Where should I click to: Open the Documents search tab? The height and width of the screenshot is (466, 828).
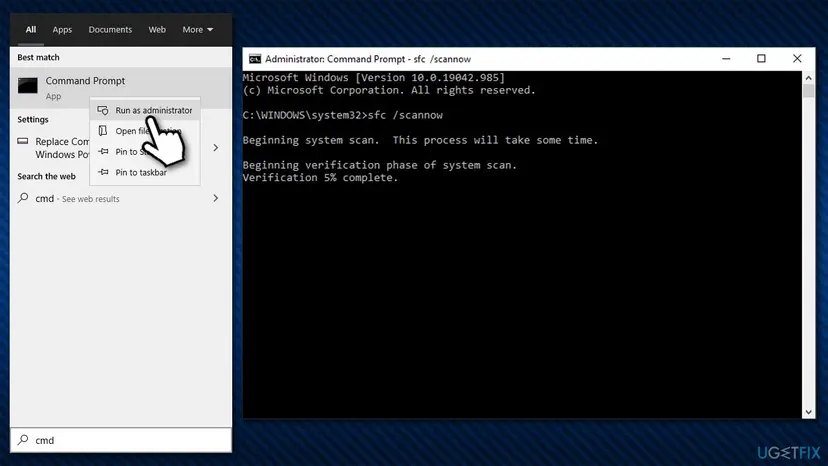coord(110,30)
